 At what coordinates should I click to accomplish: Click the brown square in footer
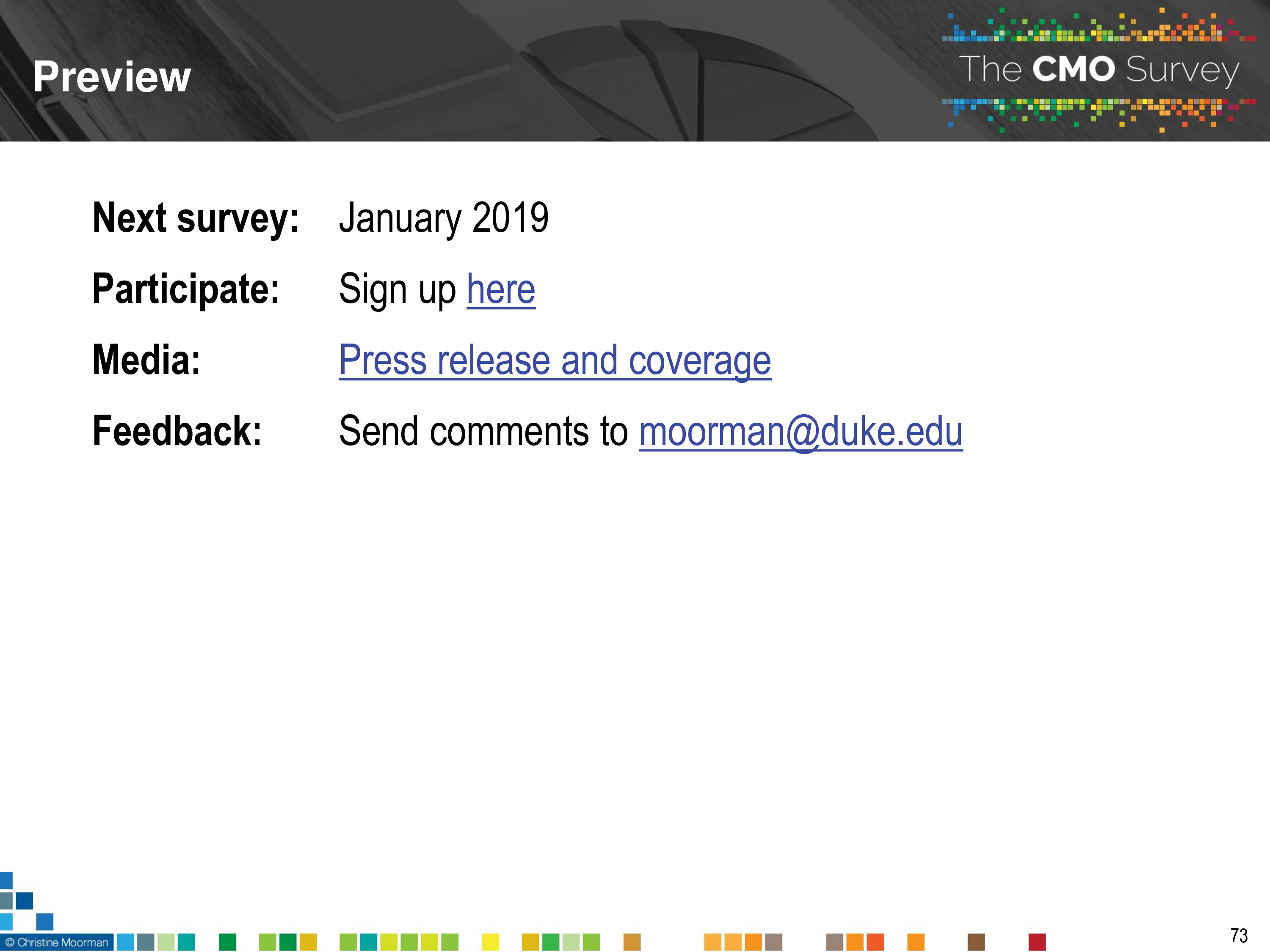point(976,942)
